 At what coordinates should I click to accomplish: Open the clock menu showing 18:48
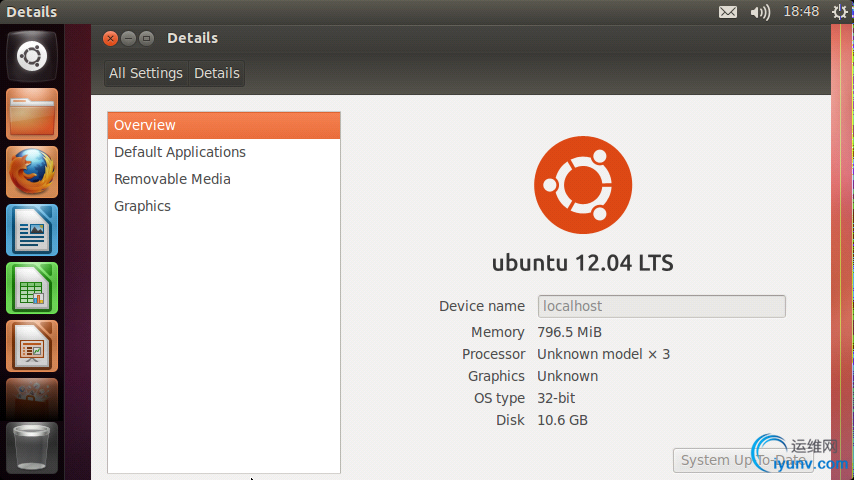pyautogui.click(x=801, y=12)
